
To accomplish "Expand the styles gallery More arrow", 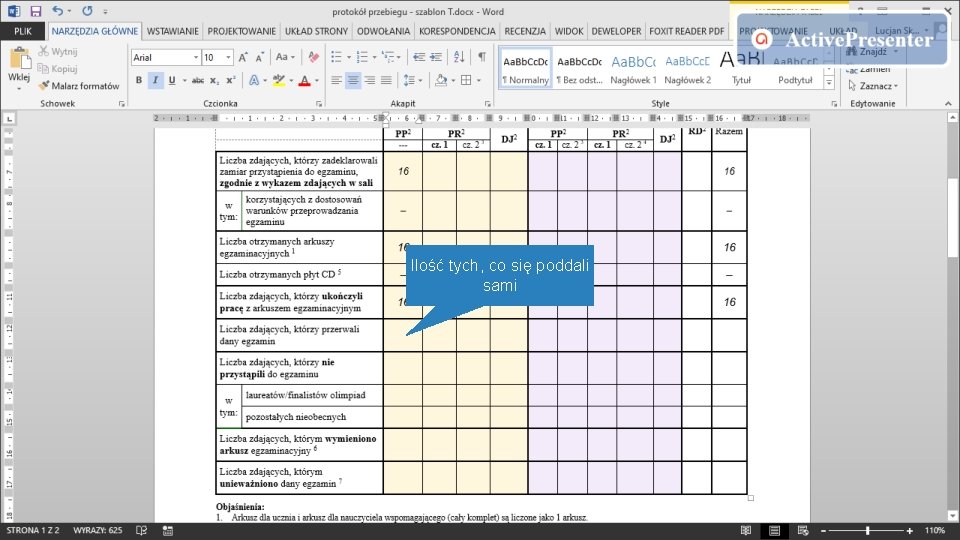I will (829, 82).
